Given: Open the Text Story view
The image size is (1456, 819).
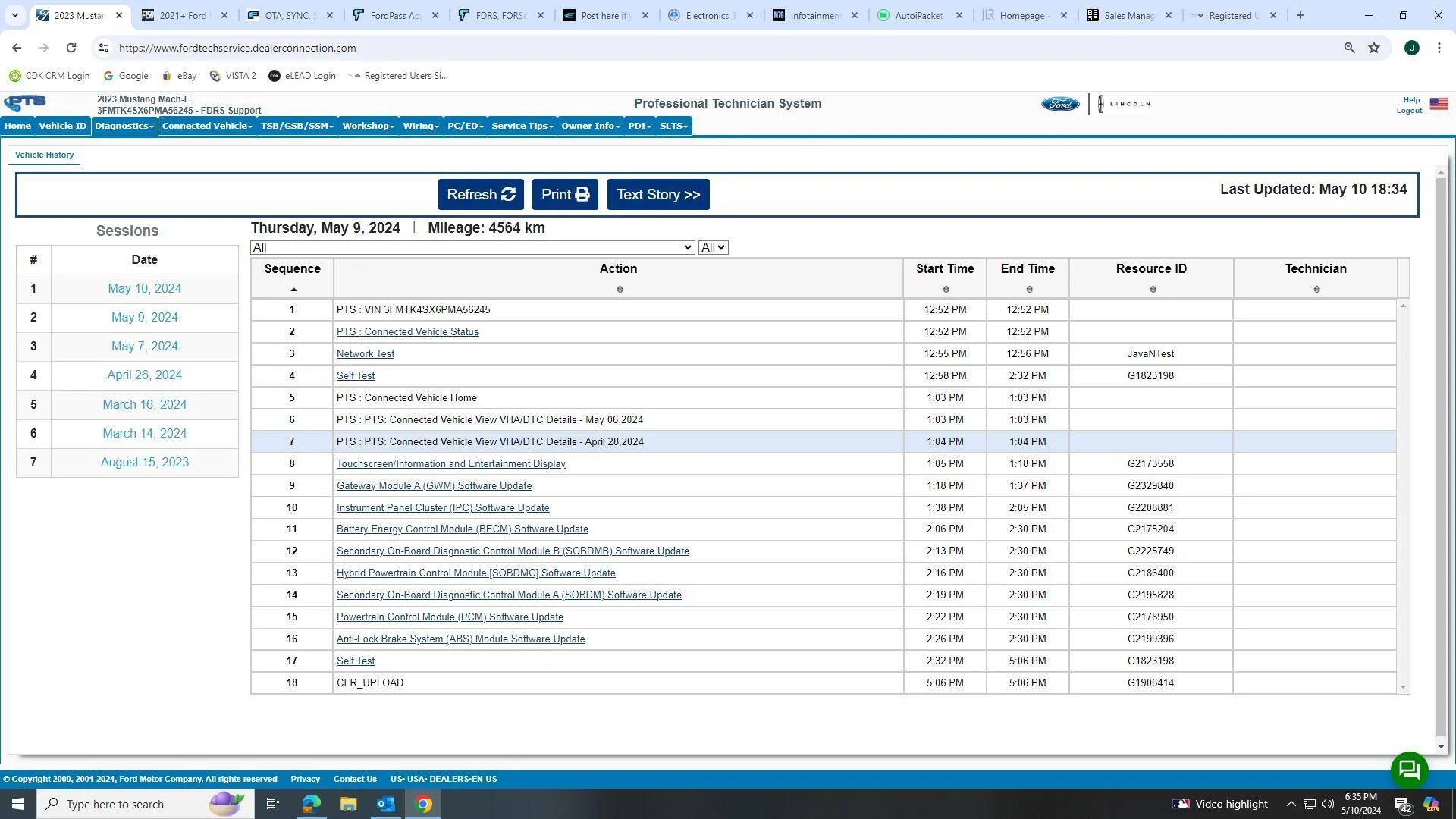Looking at the screenshot, I should point(658,195).
